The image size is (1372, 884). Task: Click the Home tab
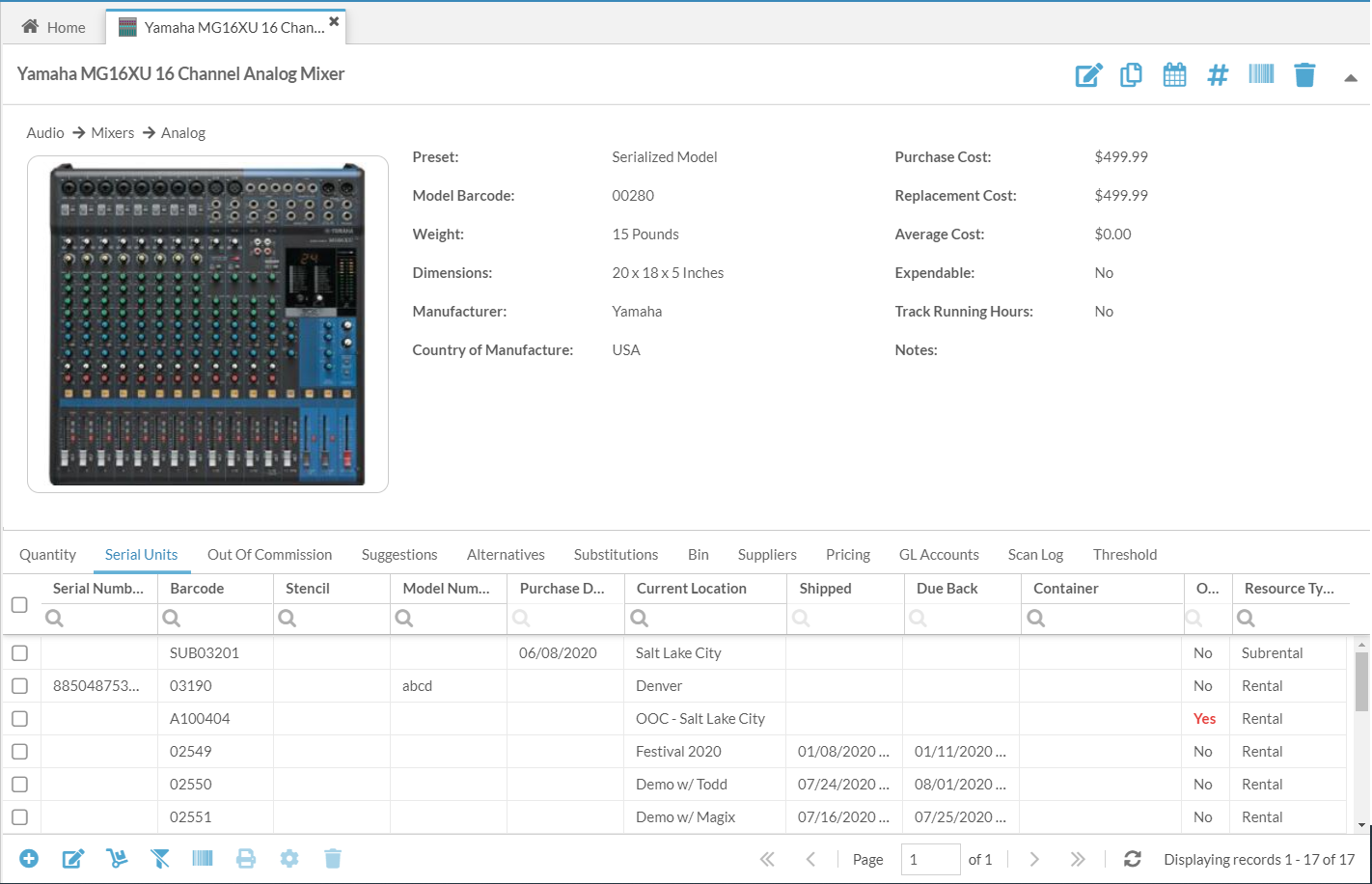[x=54, y=27]
